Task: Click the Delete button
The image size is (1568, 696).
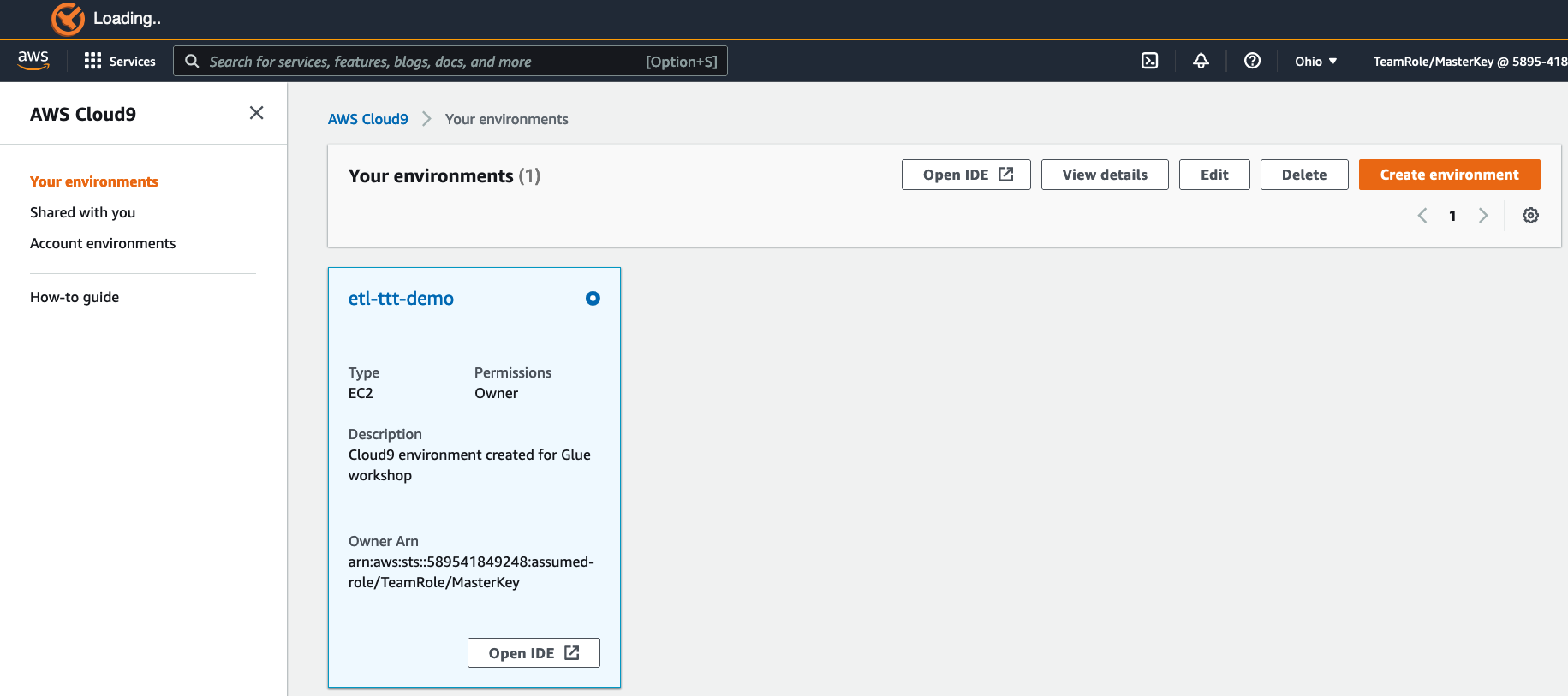Action: (x=1304, y=175)
